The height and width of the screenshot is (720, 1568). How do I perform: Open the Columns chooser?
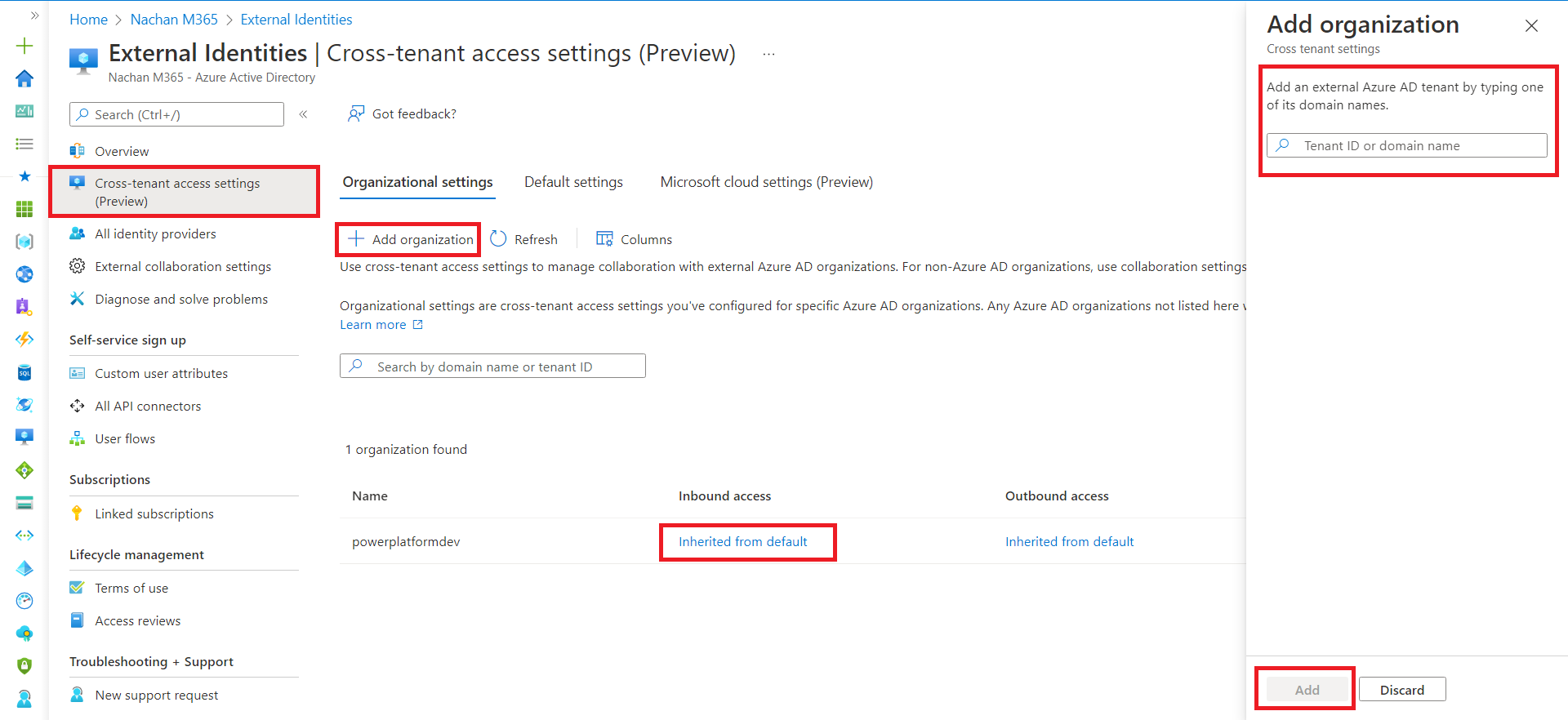(635, 239)
